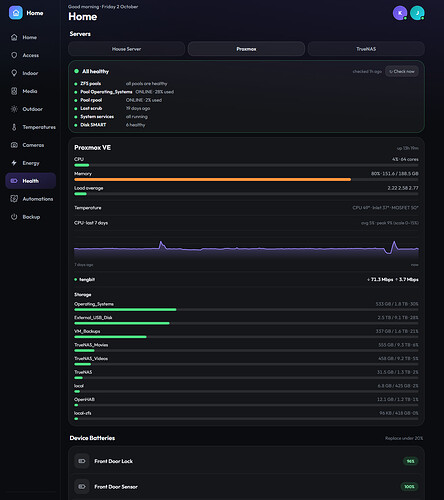Screen dimensions: 444x500
Task: Click the 'Front Door Lock' device name
Action: click(113, 461)
